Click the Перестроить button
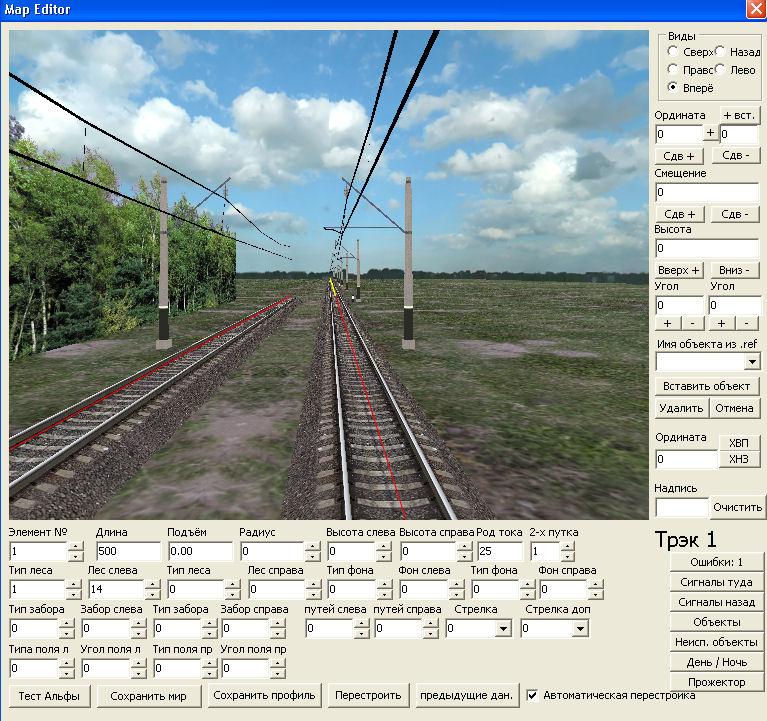767x721 pixels. [369, 695]
